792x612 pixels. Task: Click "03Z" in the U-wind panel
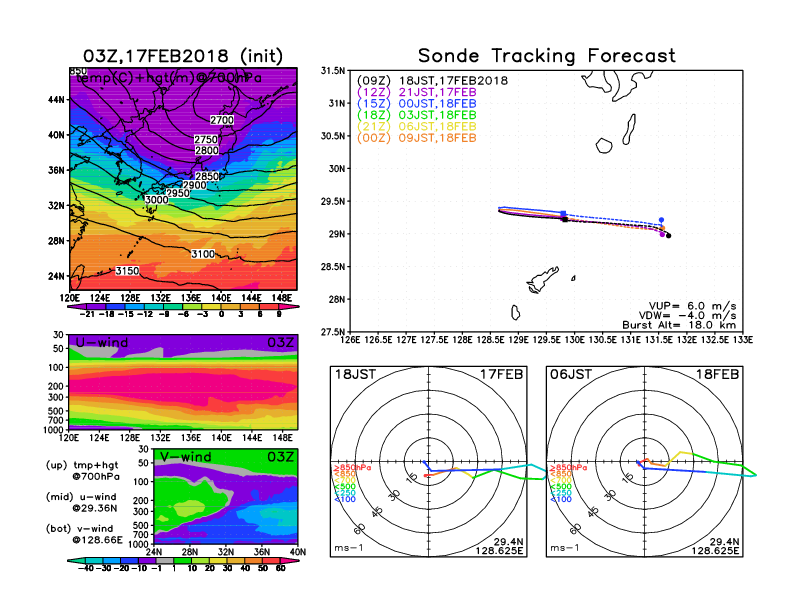click(x=280, y=342)
